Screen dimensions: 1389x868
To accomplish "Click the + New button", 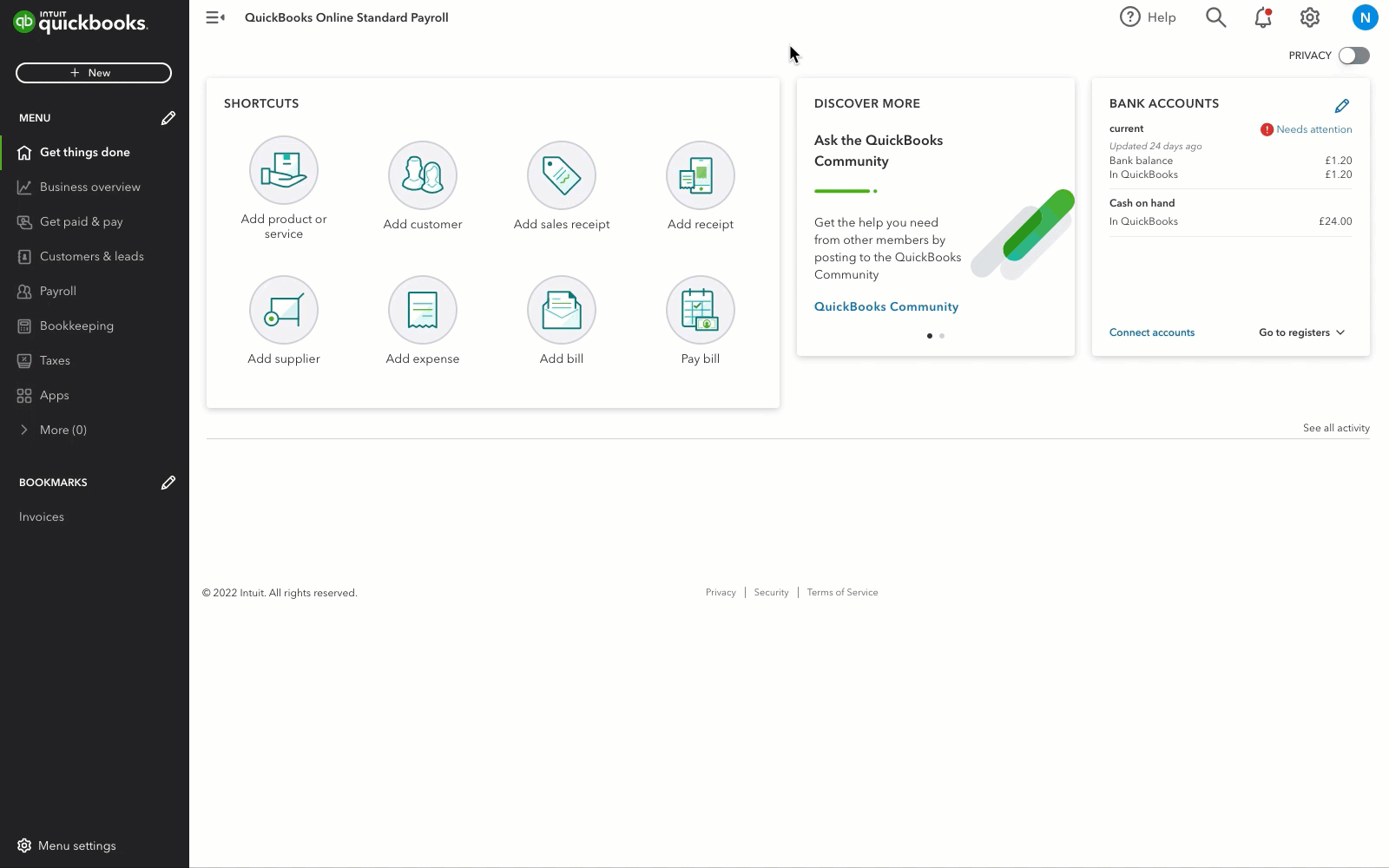I will click(94, 73).
